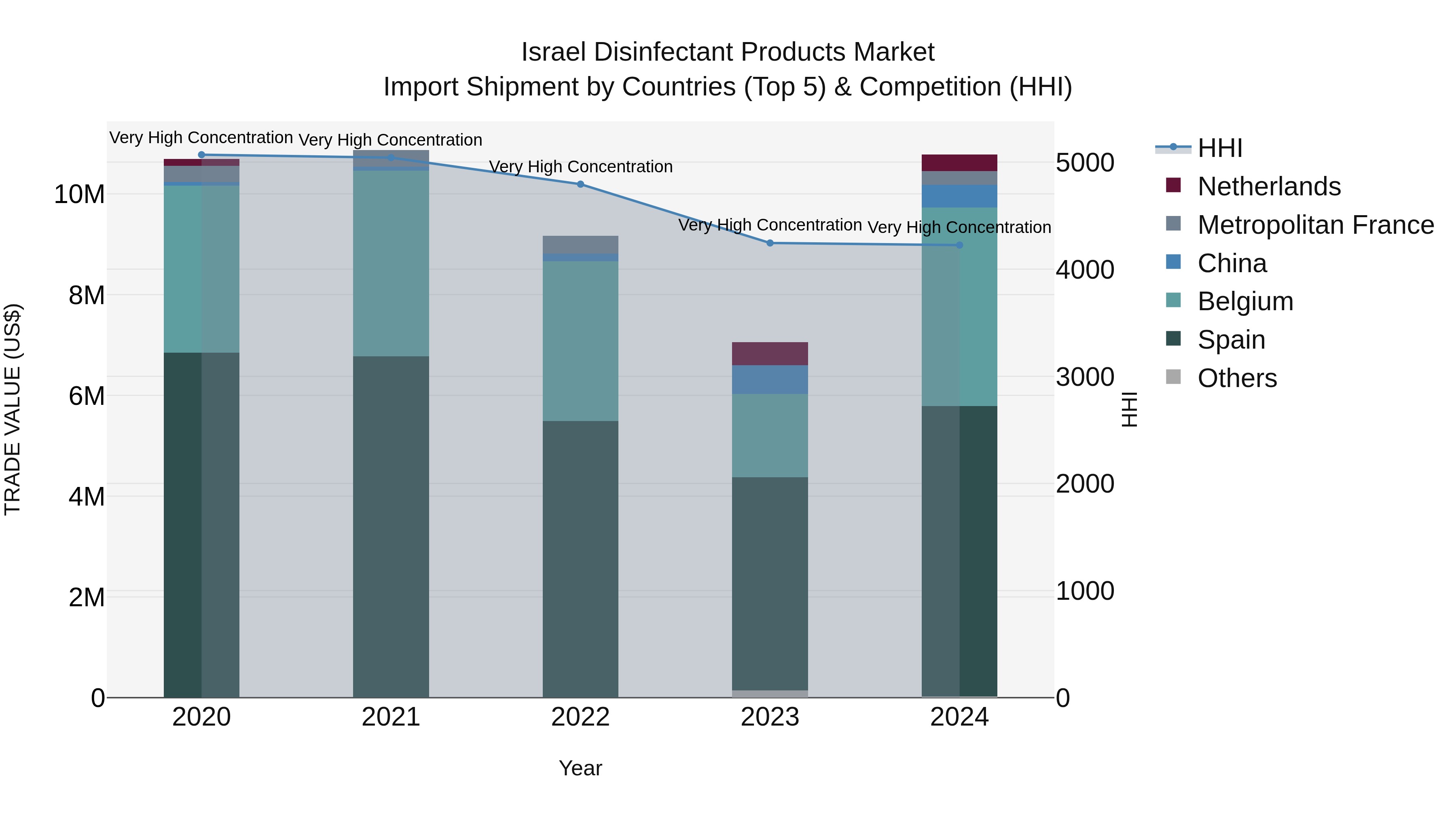The width and height of the screenshot is (1456, 819).
Task: Click the Netherlands segment of 2023 bar
Action: click(x=770, y=354)
